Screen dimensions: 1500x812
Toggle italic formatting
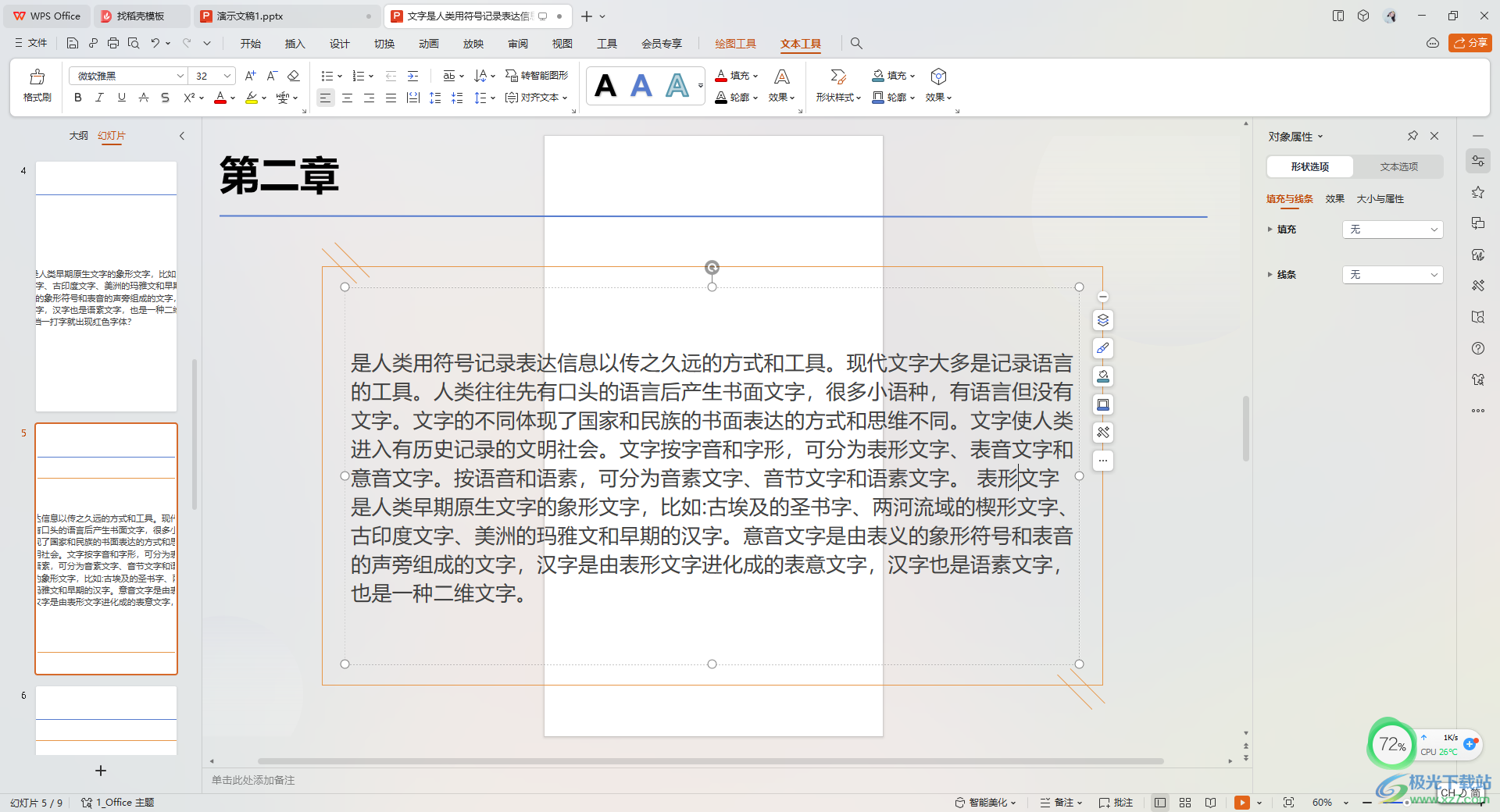click(x=99, y=98)
